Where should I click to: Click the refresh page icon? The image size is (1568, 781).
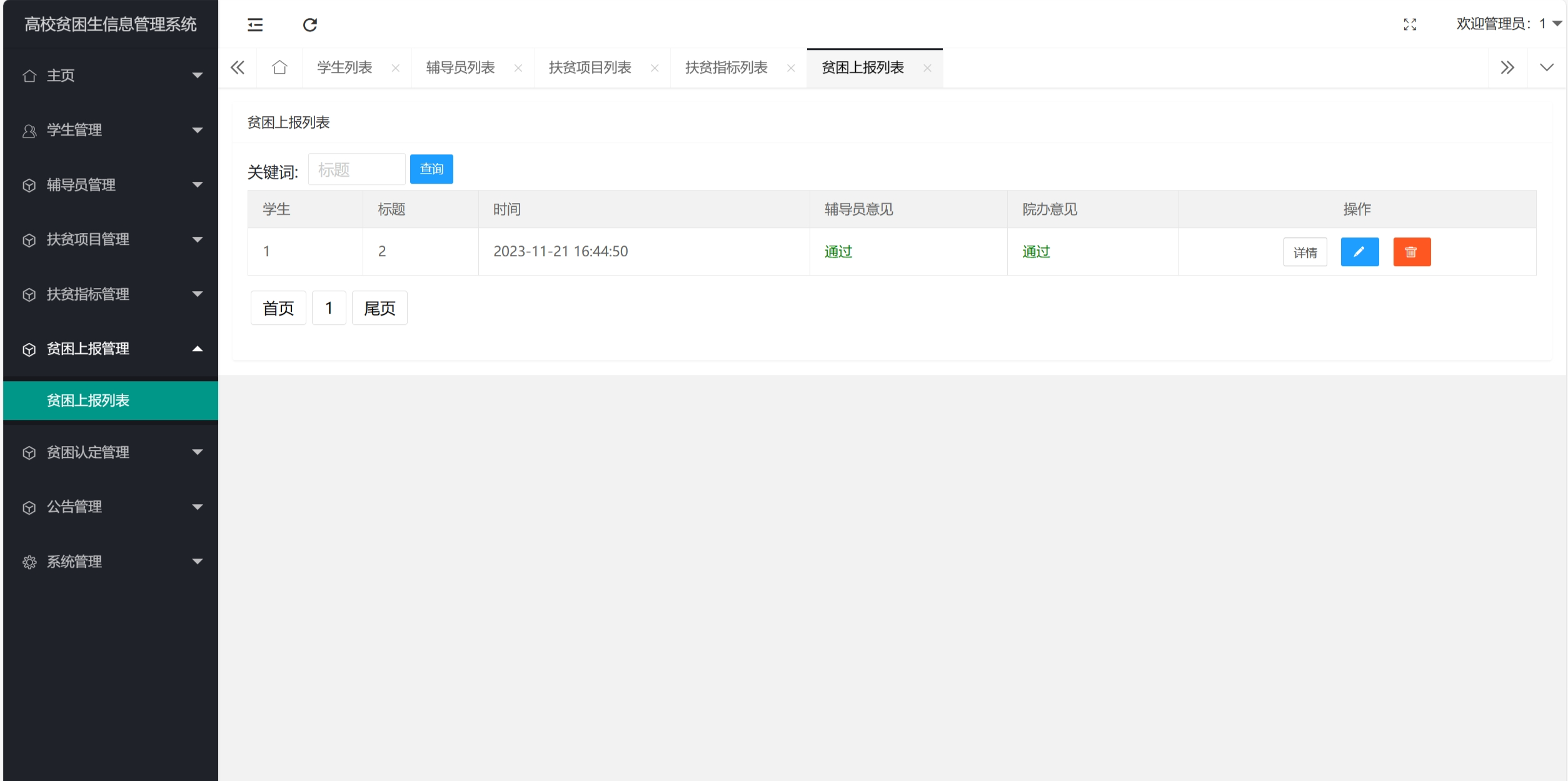tap(310, 24)
